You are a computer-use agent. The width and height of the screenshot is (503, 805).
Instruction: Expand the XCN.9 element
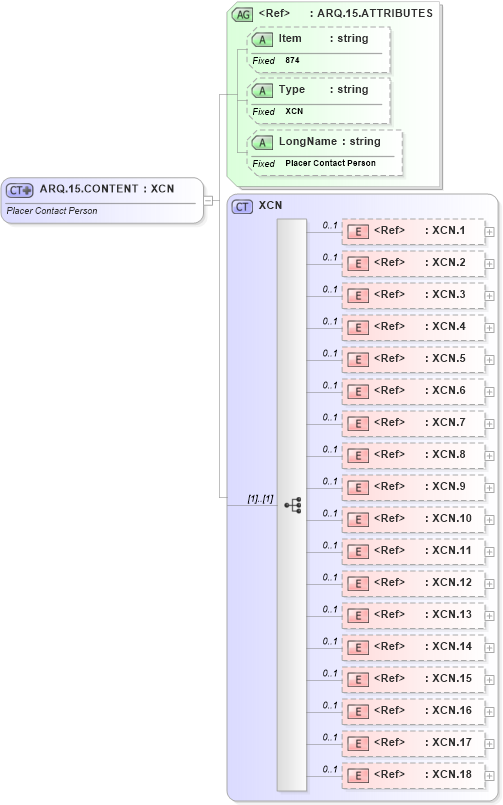coord(489,488)
